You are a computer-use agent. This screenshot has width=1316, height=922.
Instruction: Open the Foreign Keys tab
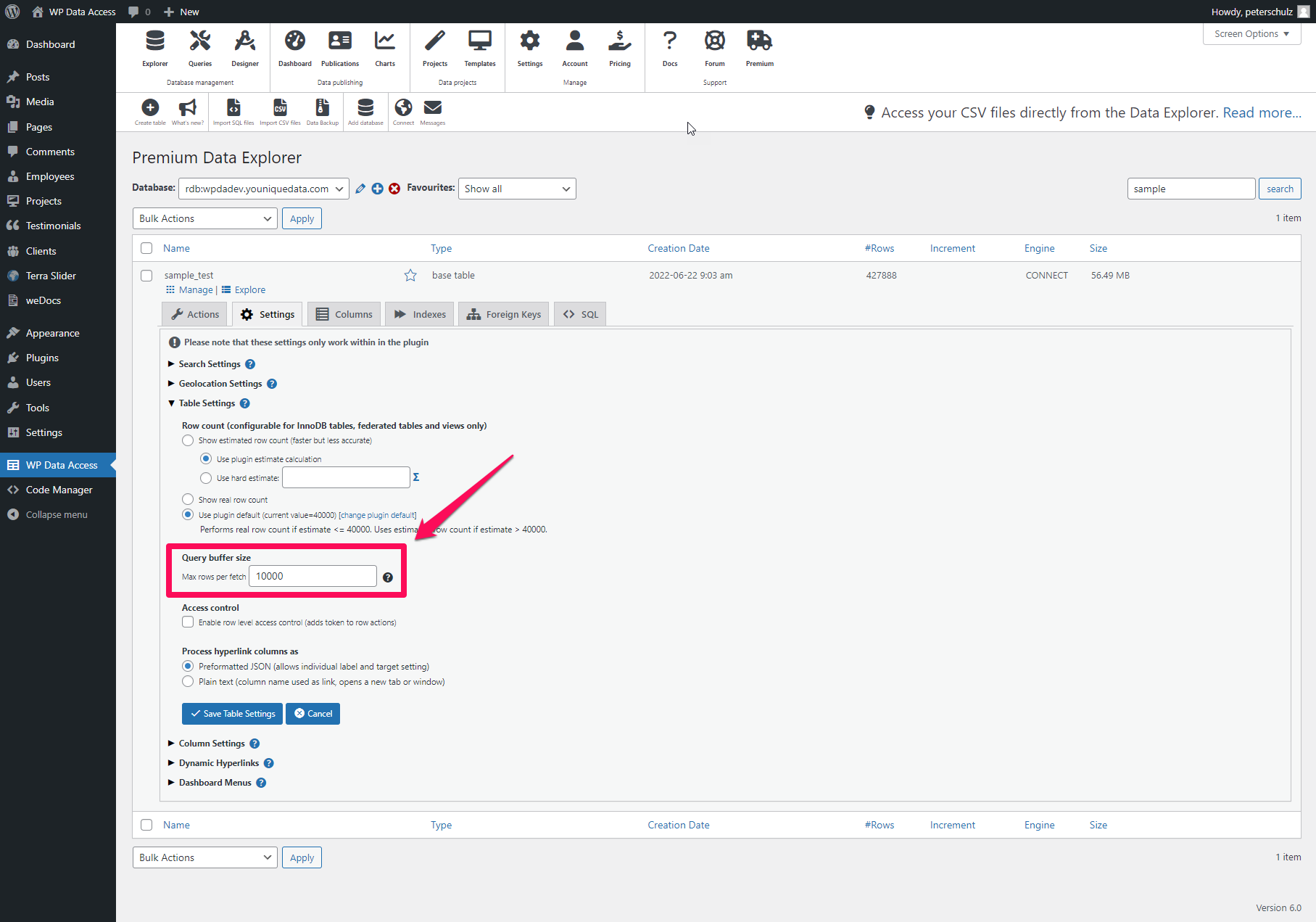[503, 313]
